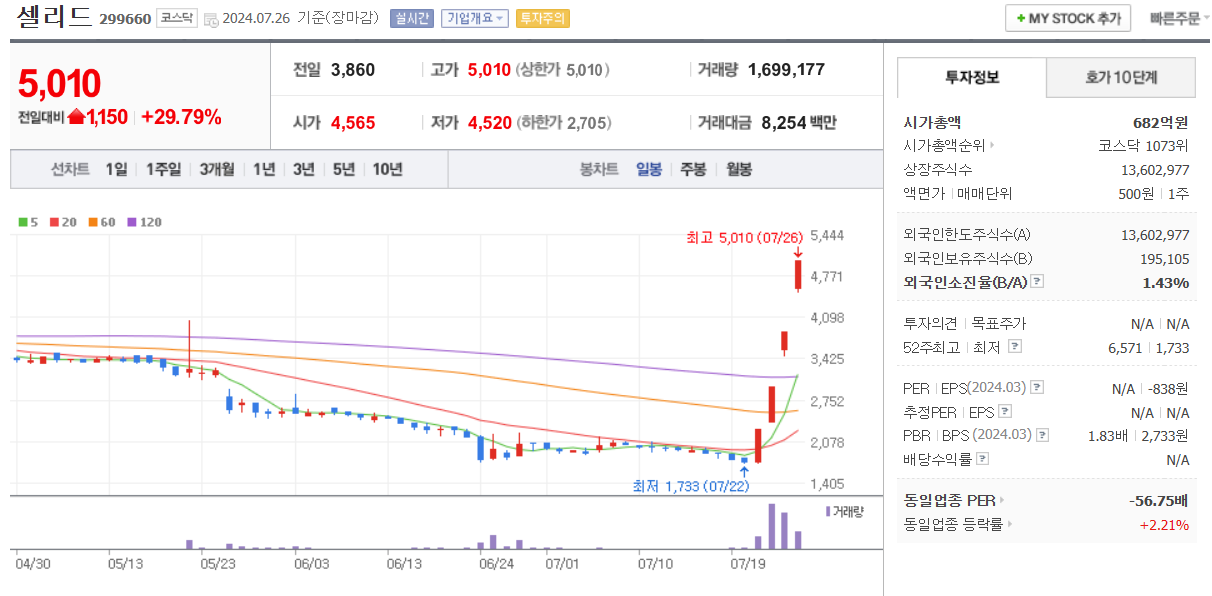The image size is (1212, 596).
Task: Click the 거래량 legend in the volume chart
Action: [x=844, y=511]
